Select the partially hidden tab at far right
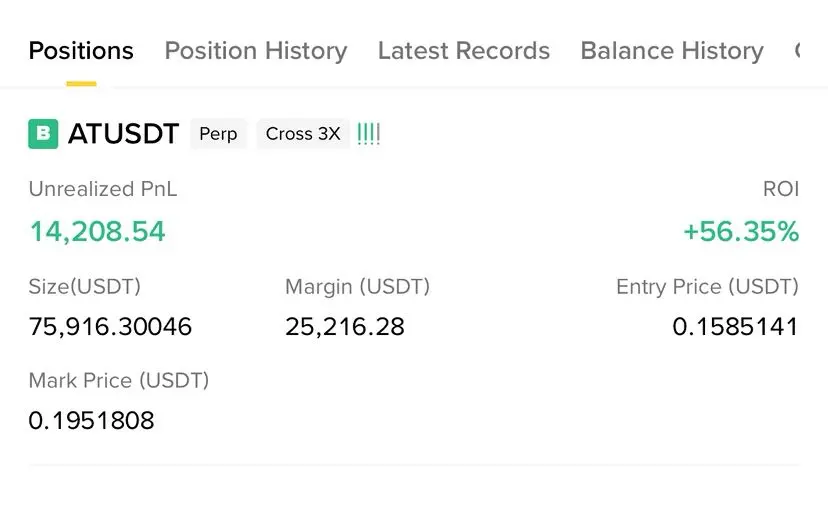The height and width of the screenshot is (526, 828). pos(797,51)
